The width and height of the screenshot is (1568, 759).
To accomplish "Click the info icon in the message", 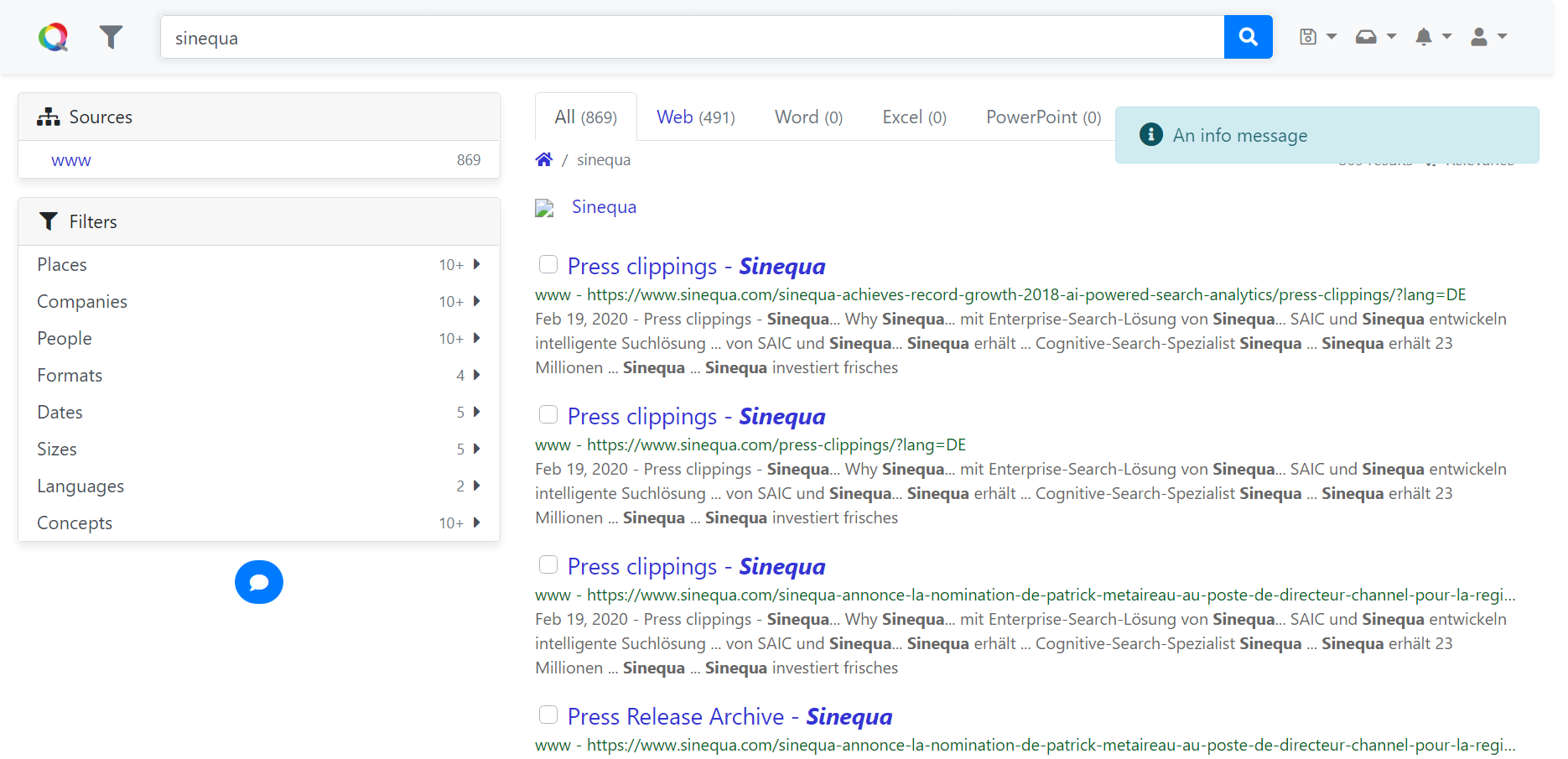I will [x=1151, y=134].
